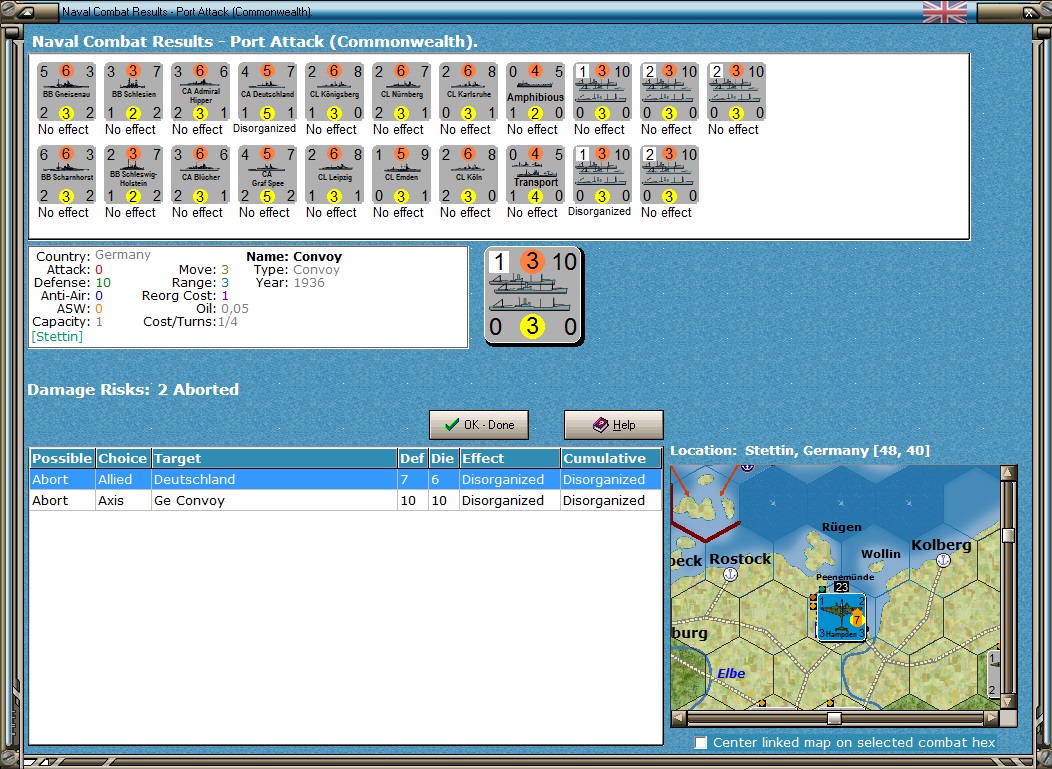Click the Transport unit counter
Viewport: 1052px width, 769px height.
click(535, 174)
